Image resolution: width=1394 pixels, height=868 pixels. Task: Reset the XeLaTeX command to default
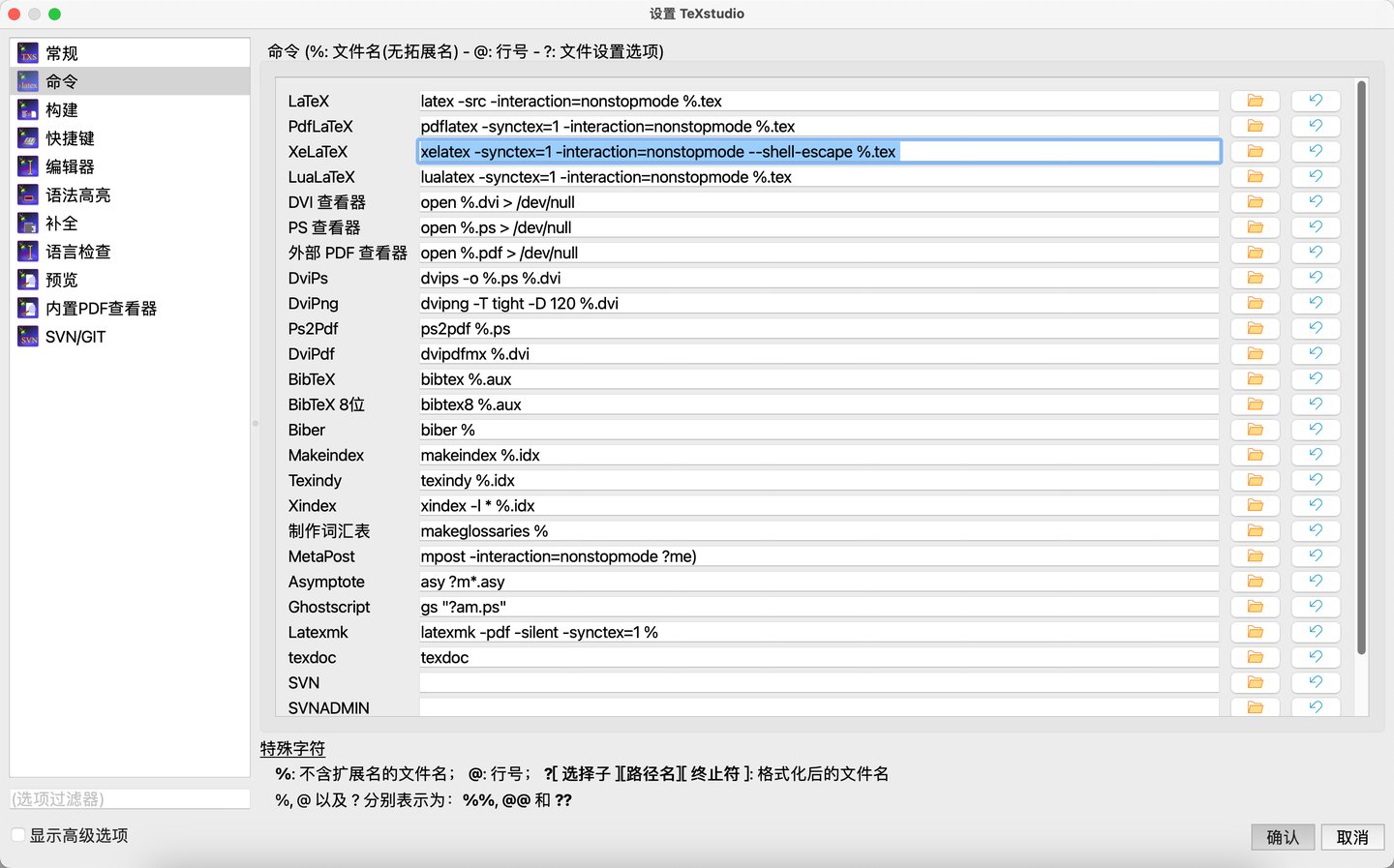tap(1316, 151)
